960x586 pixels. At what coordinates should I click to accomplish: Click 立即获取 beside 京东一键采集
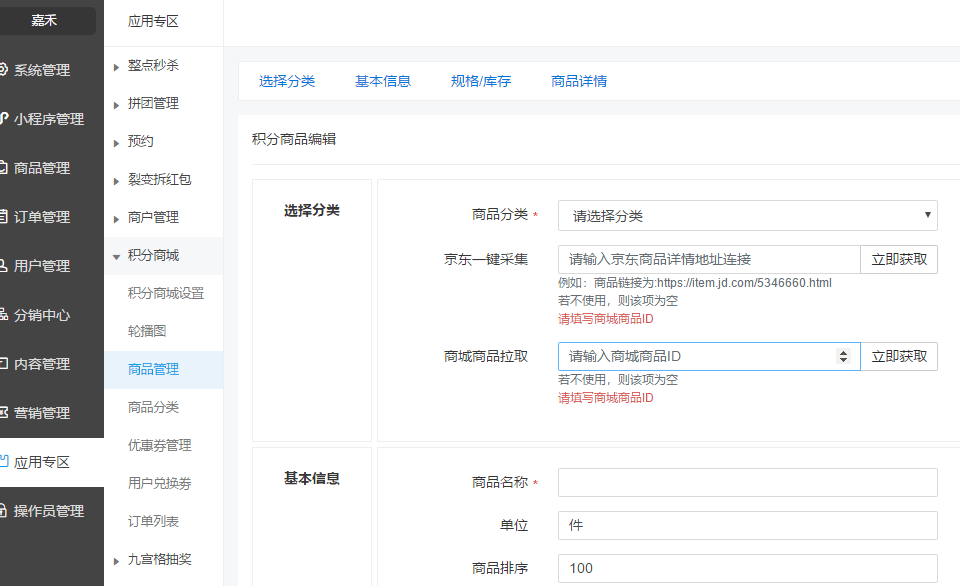click(899, 260)
